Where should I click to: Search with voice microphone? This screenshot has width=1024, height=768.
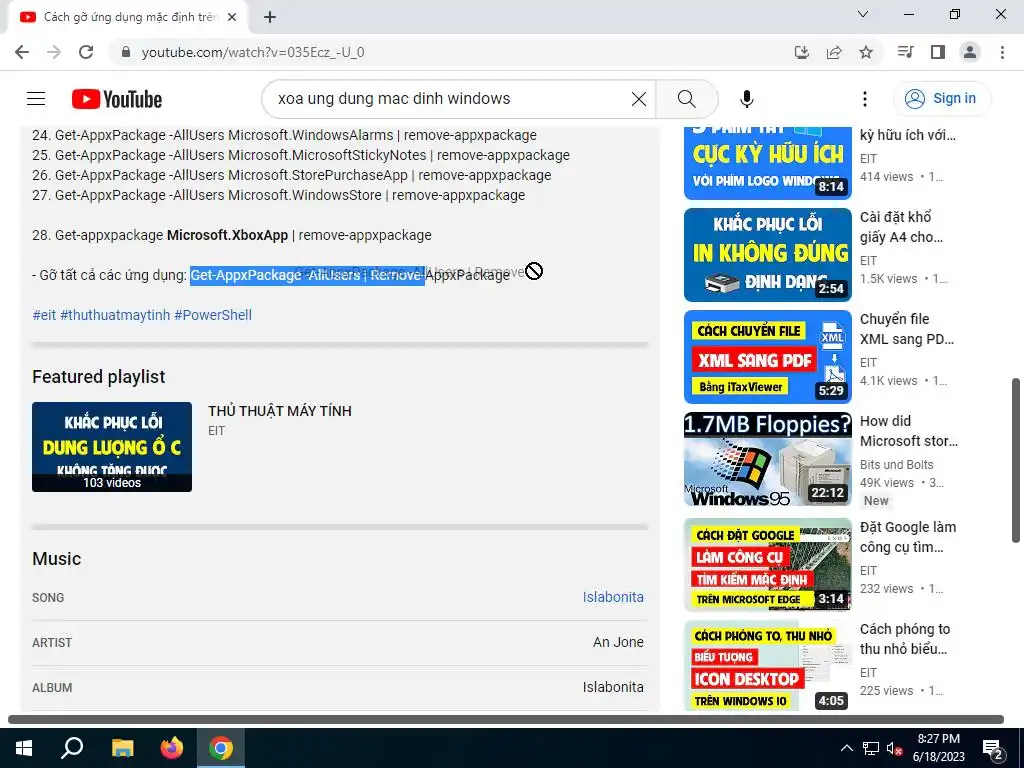(746, 99)
